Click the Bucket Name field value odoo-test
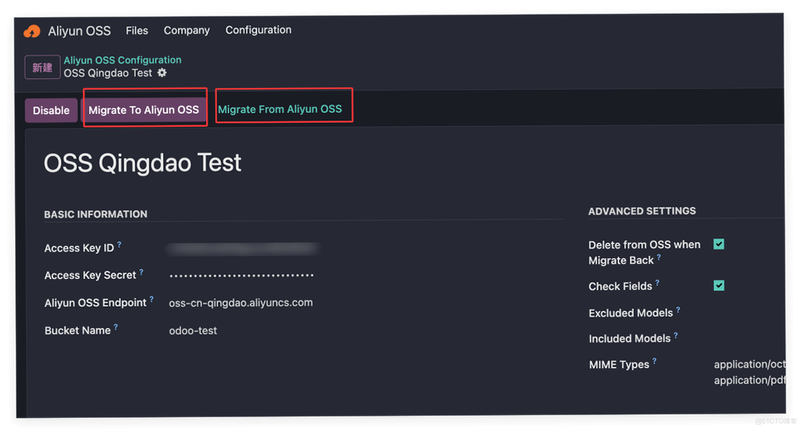 [193, 331]
